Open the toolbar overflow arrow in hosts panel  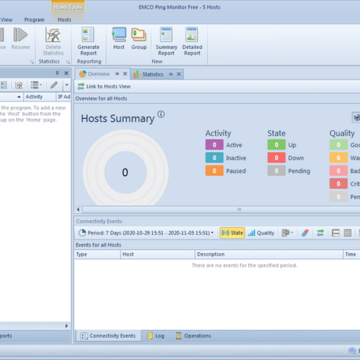[67, 85]
